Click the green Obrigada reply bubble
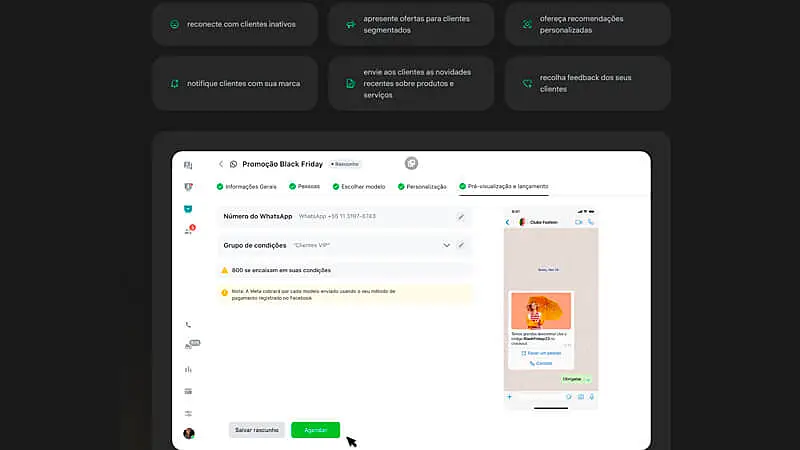The width and height of the screenshot is (800, 450). (x=576, y=379)
